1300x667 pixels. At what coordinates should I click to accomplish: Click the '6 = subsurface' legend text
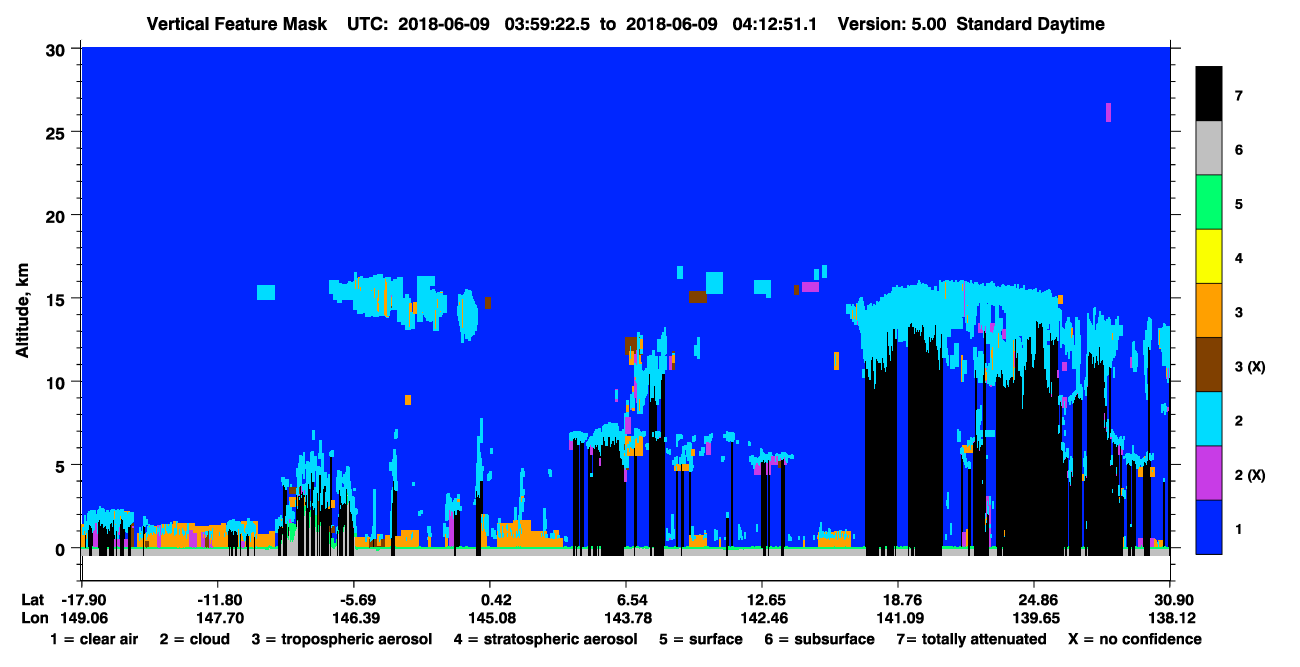818,639
